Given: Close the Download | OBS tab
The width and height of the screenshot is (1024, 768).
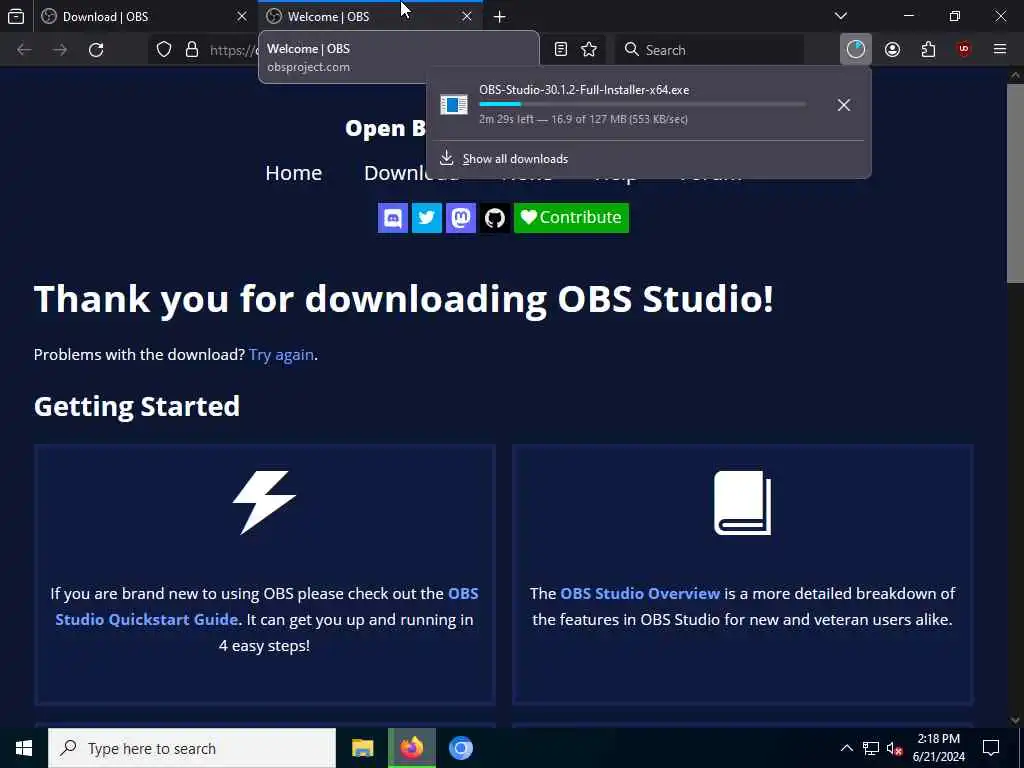Looking at the screenshot, I should click(x=242, y=16).
